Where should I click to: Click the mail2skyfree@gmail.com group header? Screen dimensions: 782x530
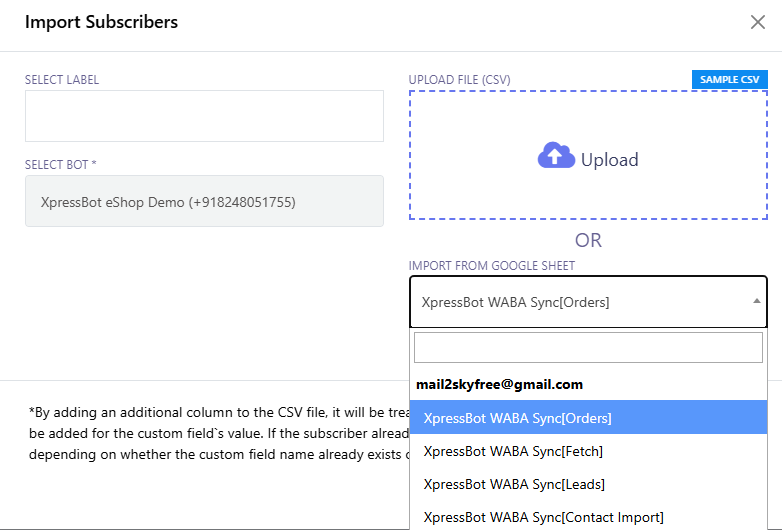tap(499, 384)
